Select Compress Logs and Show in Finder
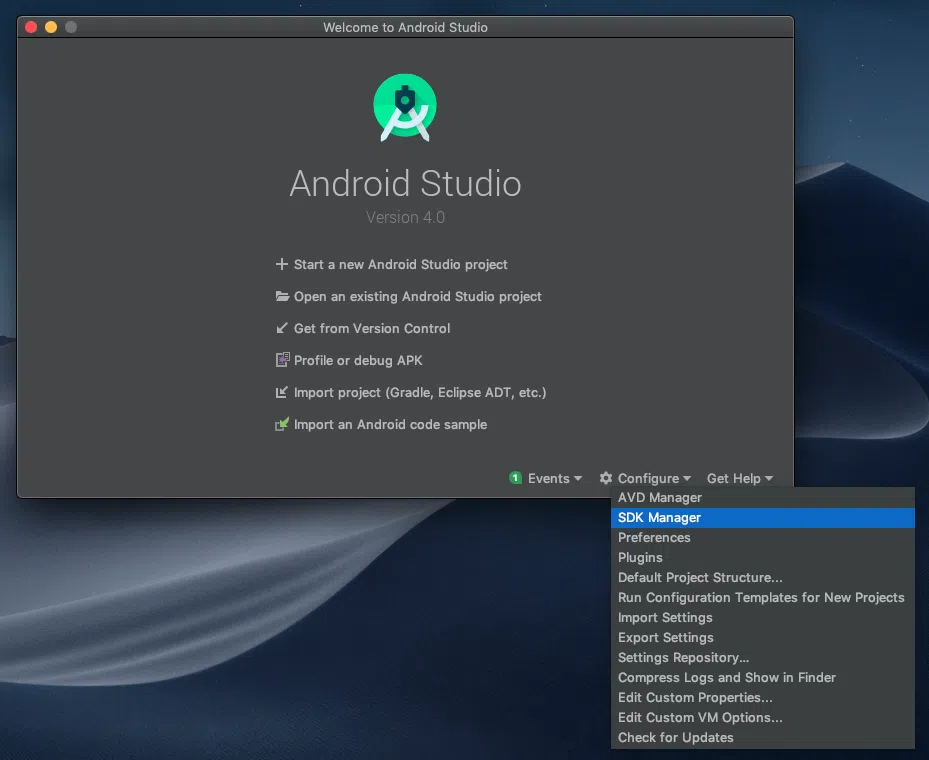This screenshot has width=929, height=760. coord(763,678)
